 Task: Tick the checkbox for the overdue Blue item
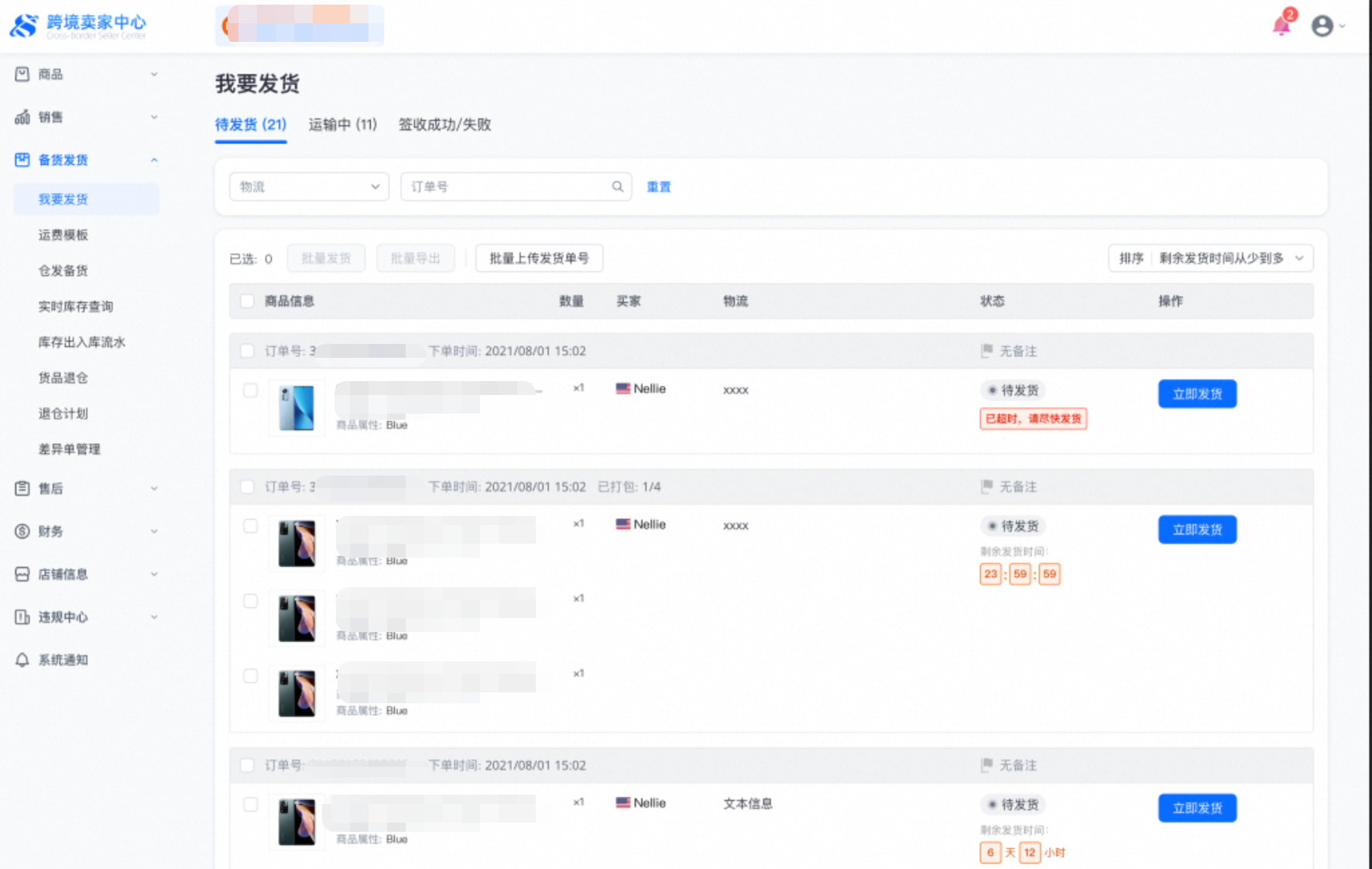click(250, 390)
